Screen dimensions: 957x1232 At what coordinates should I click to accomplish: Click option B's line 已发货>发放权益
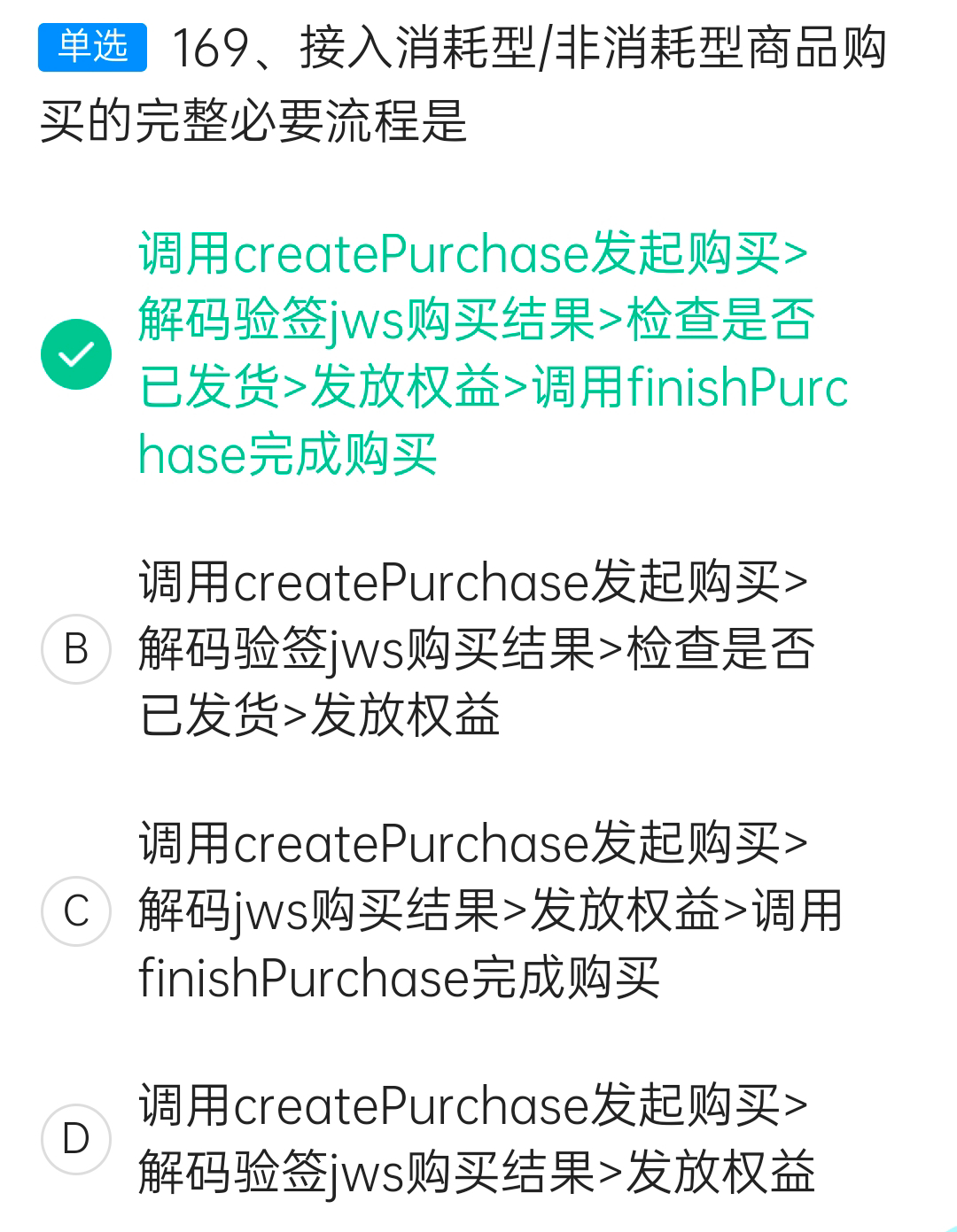[x=320, y=716]
